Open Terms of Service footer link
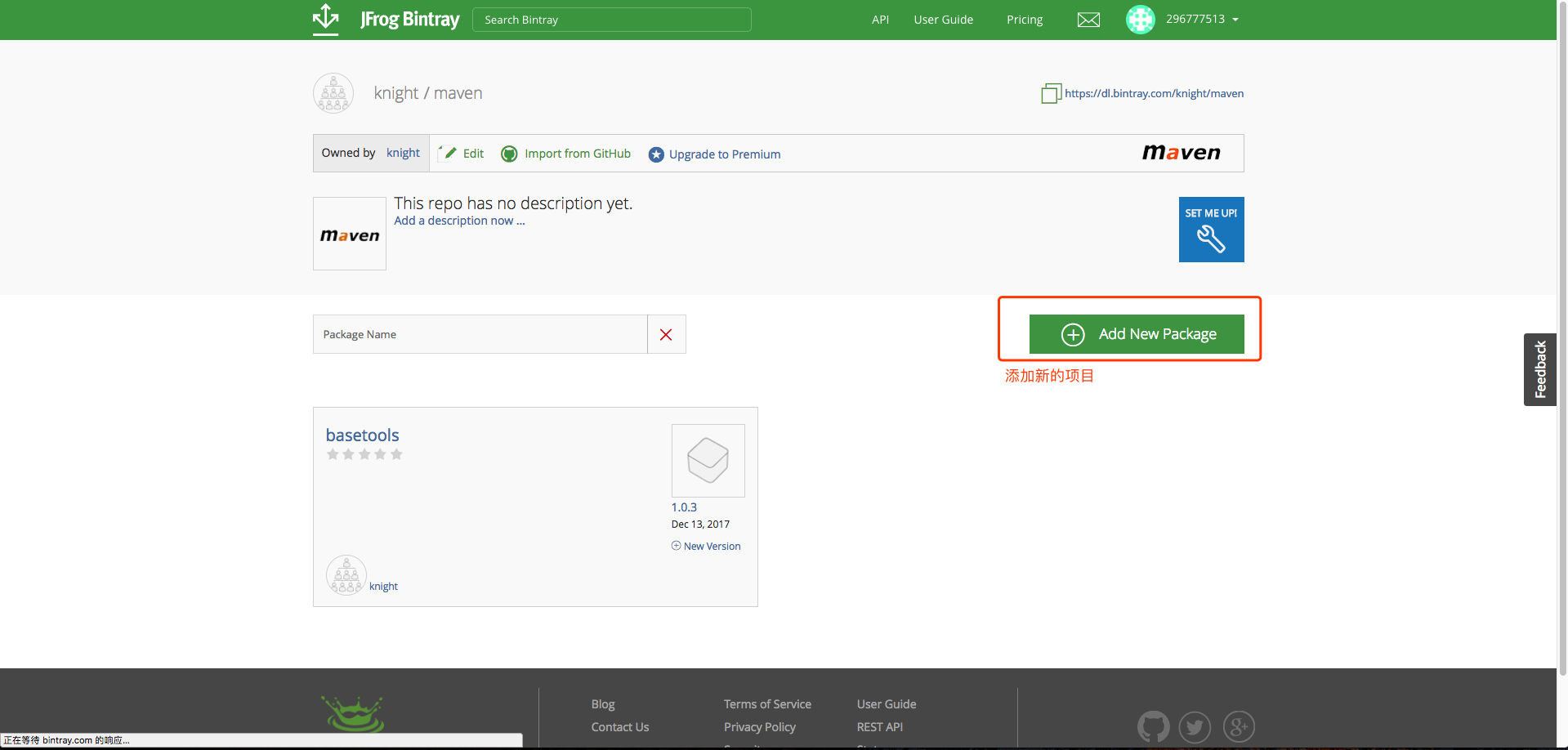The height and width of the screenshot is (750, 1568). point(767,704)
